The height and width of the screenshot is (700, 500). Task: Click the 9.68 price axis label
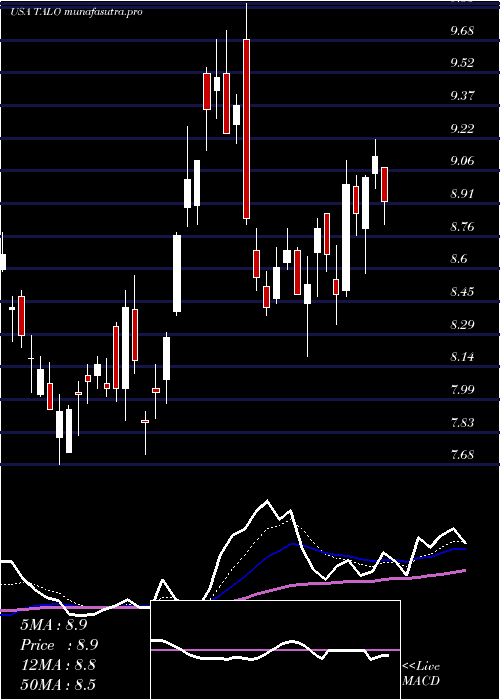click(x=462, y=31)
